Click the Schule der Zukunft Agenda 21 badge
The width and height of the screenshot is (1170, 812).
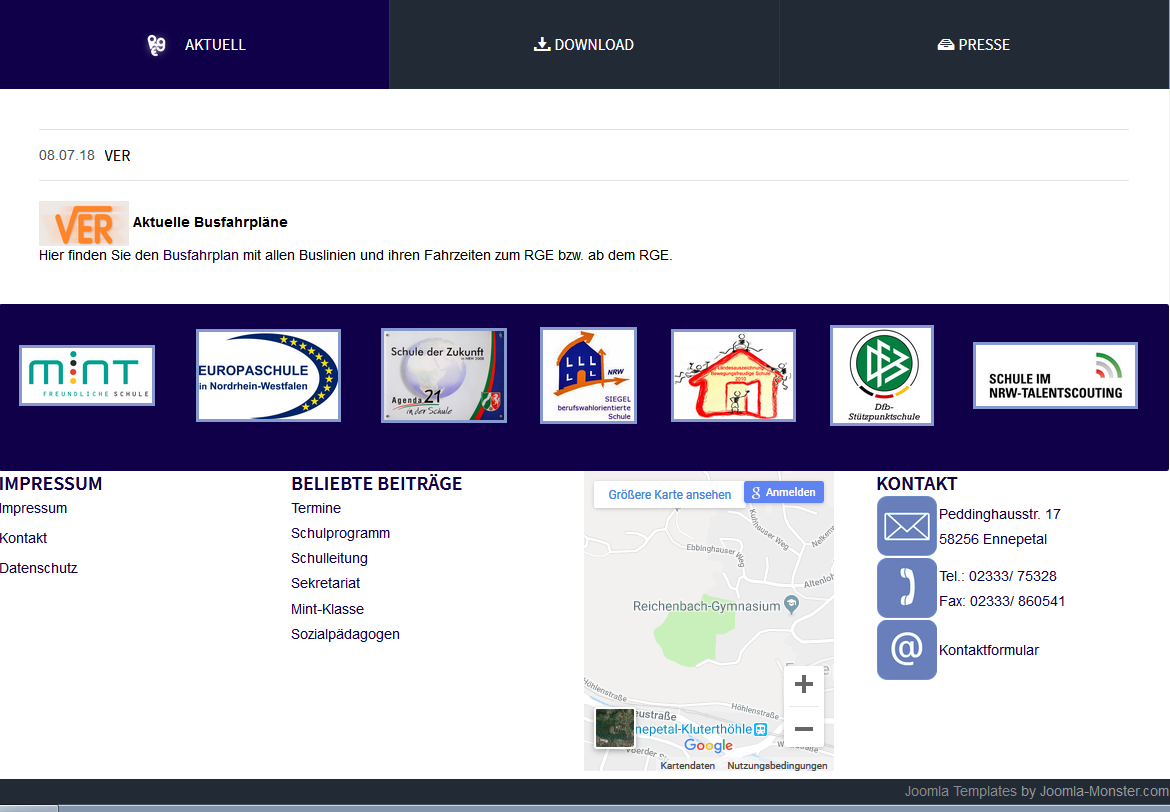(444, 375)
